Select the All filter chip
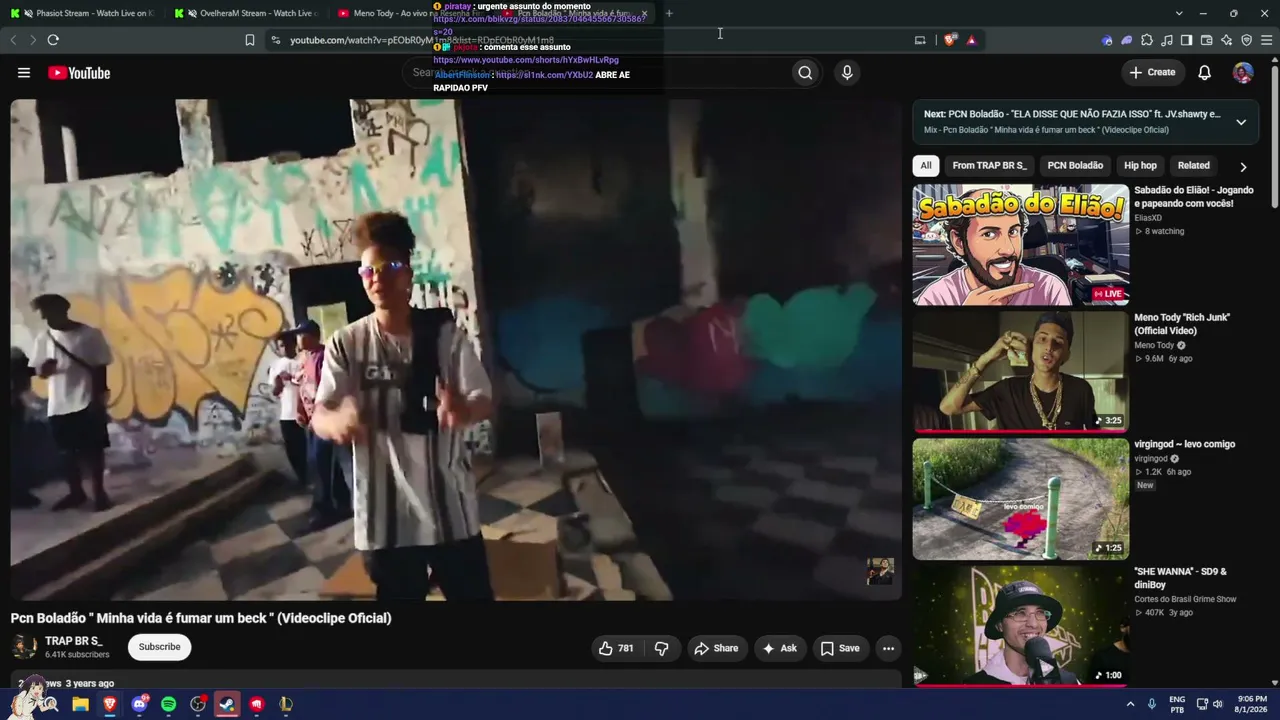 point(926,166)
